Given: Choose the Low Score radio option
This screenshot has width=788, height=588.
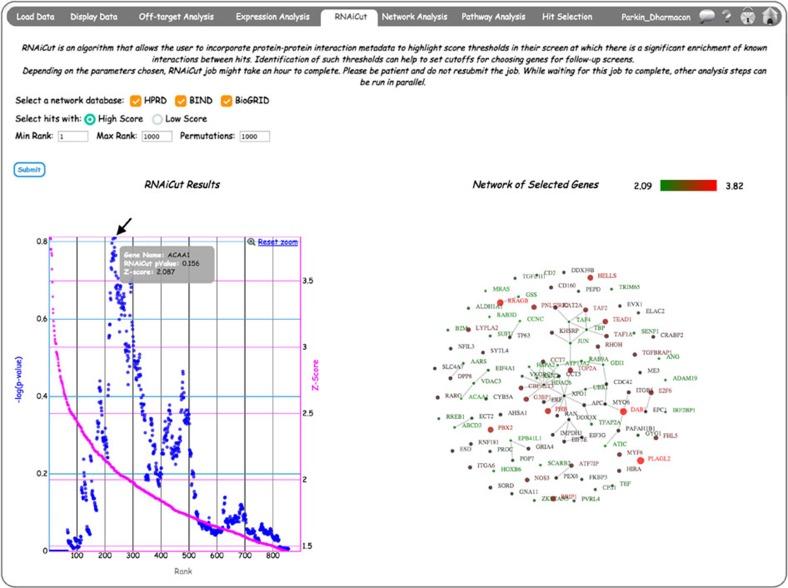Looking at the screenshot, I should click(157, 118).
